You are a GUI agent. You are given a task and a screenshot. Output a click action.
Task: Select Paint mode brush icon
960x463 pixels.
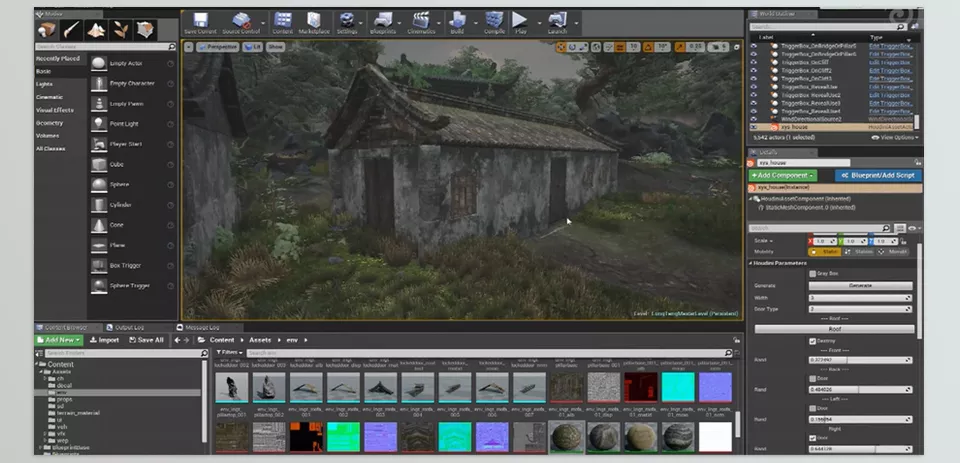(72, 29)
